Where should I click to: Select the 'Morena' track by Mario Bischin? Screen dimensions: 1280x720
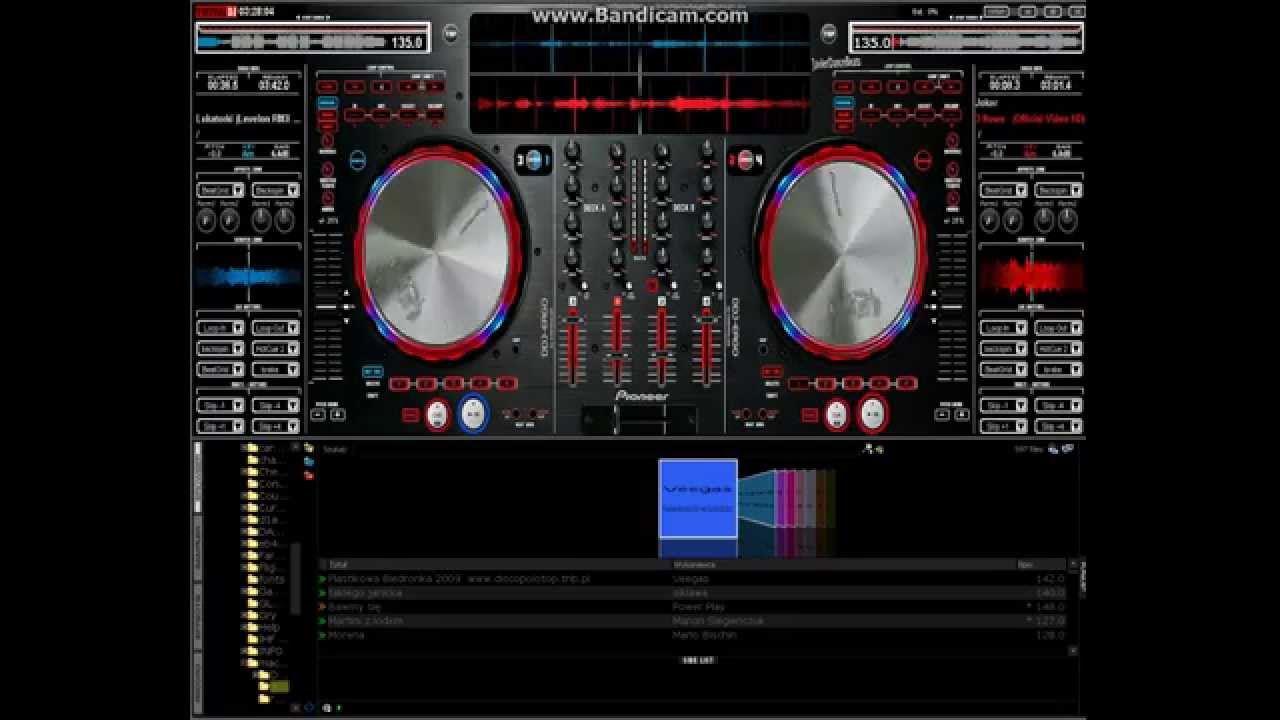pos(693,635)
